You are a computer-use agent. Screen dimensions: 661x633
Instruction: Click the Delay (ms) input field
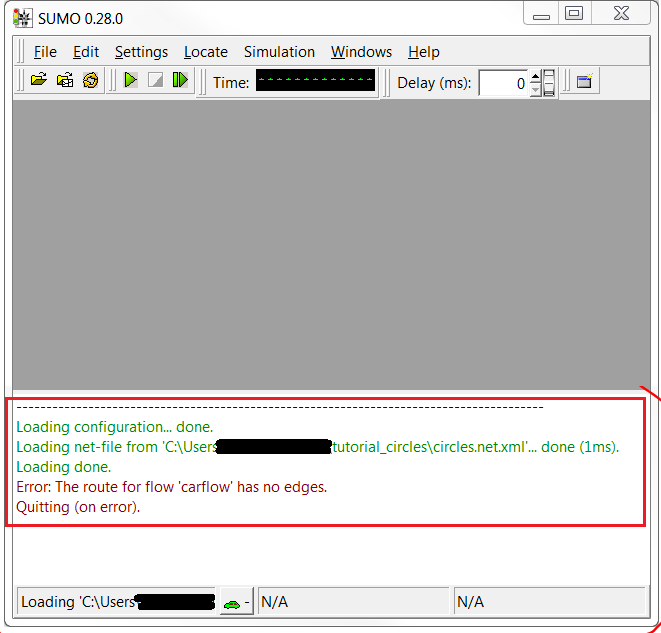pyautogui.click(x=503, y=83)
